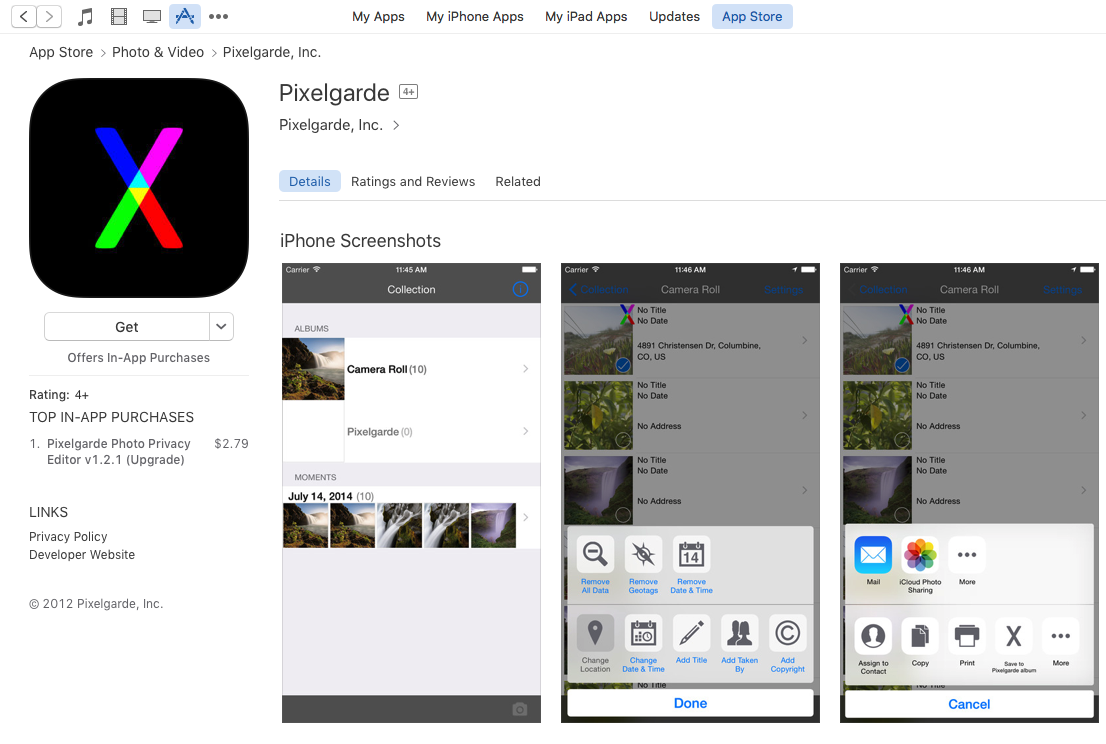Viewport: 1106px width, 744px height.
Task: Click the Remove All Data icon
Action: (595, 555)
